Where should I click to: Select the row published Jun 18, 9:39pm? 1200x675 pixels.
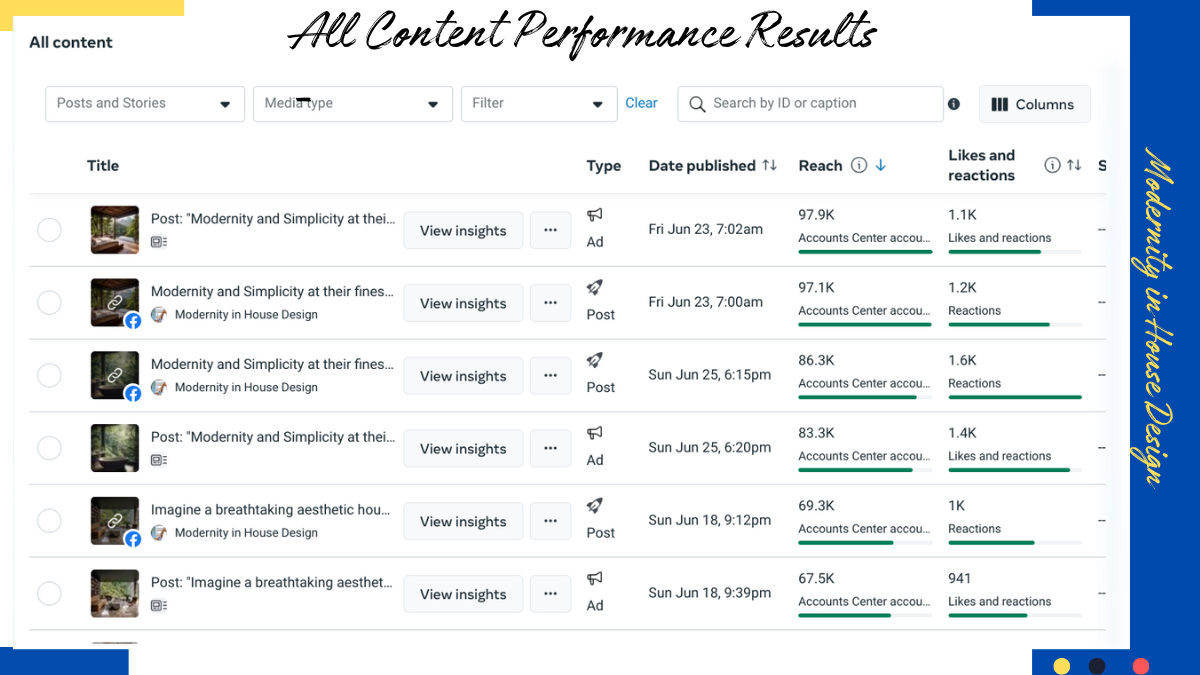coord(49,594)
